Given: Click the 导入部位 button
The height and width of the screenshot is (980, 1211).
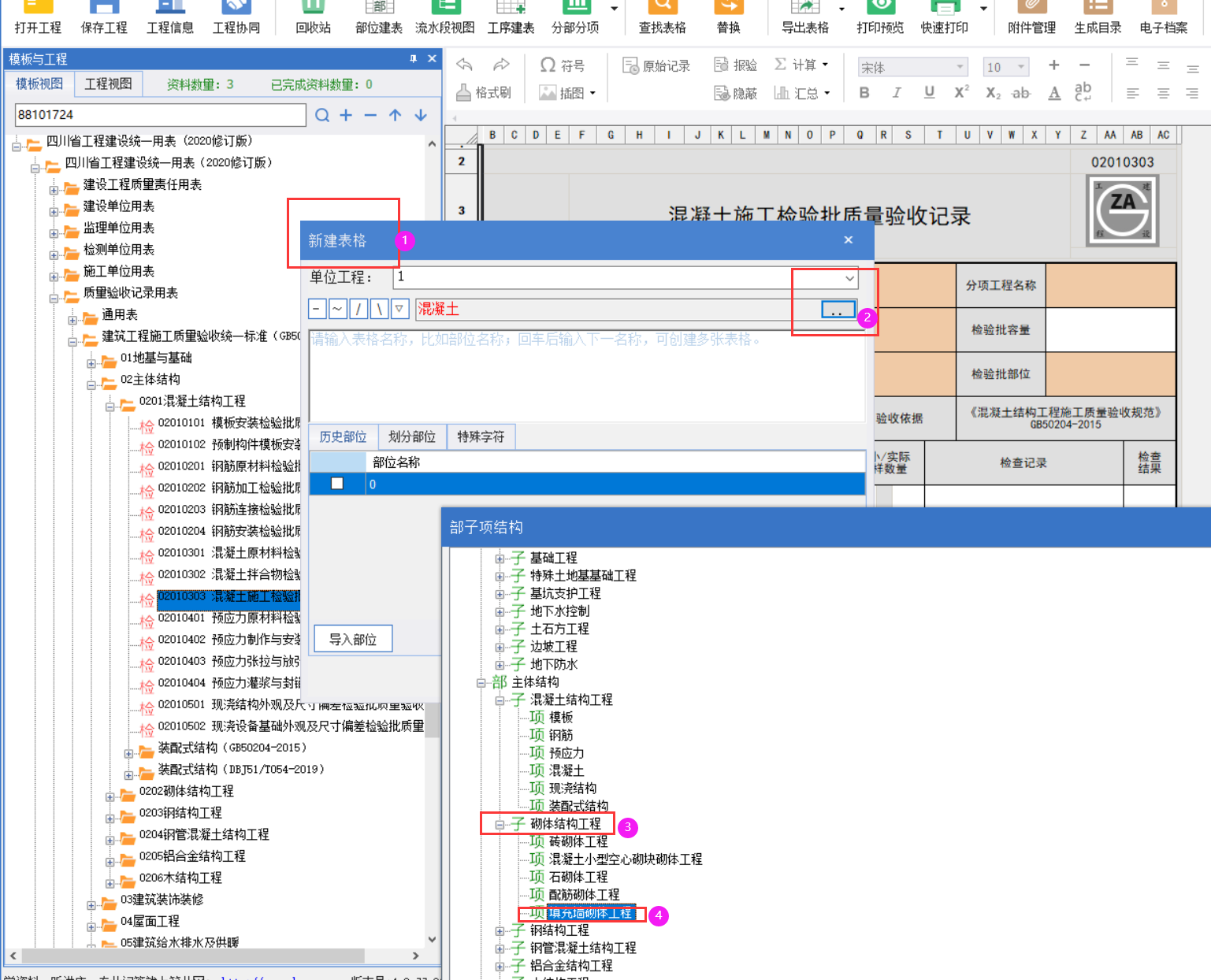Looking at the screenshot, I should click(353, 639).
